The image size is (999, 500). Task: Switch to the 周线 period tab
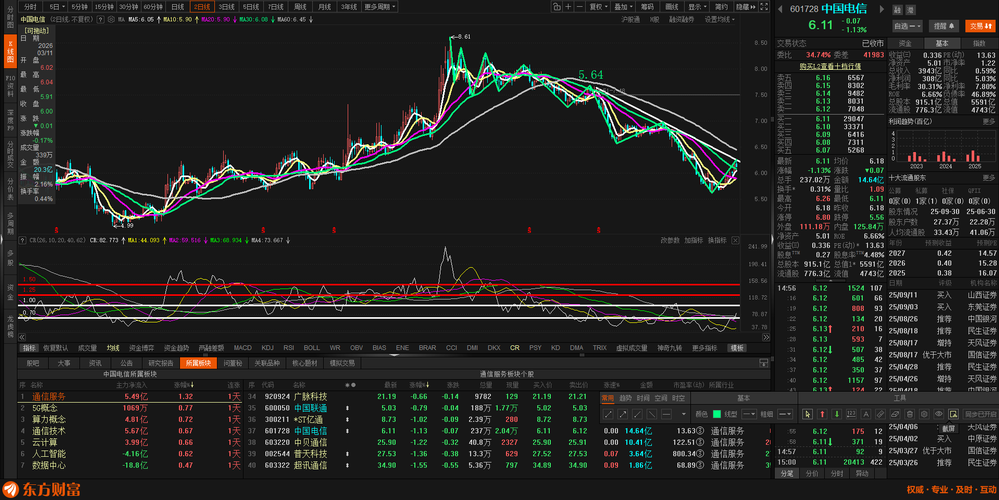[x=300, y=7]
